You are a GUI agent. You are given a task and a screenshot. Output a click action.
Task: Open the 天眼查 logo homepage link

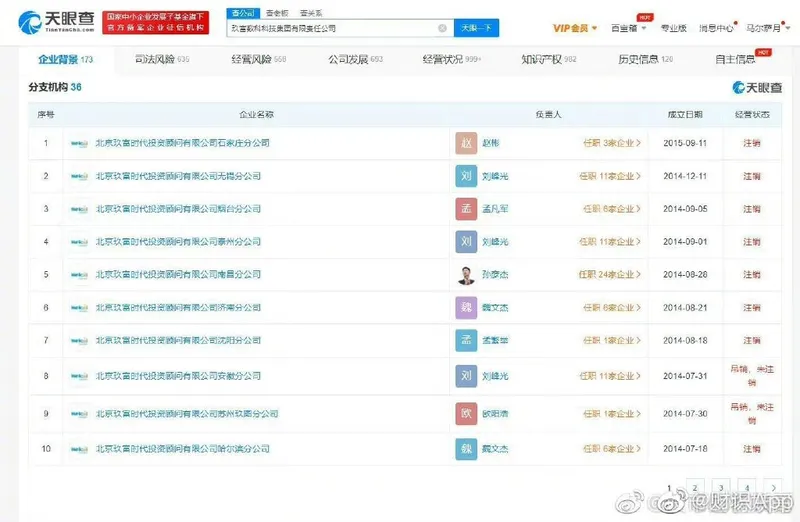56,22
